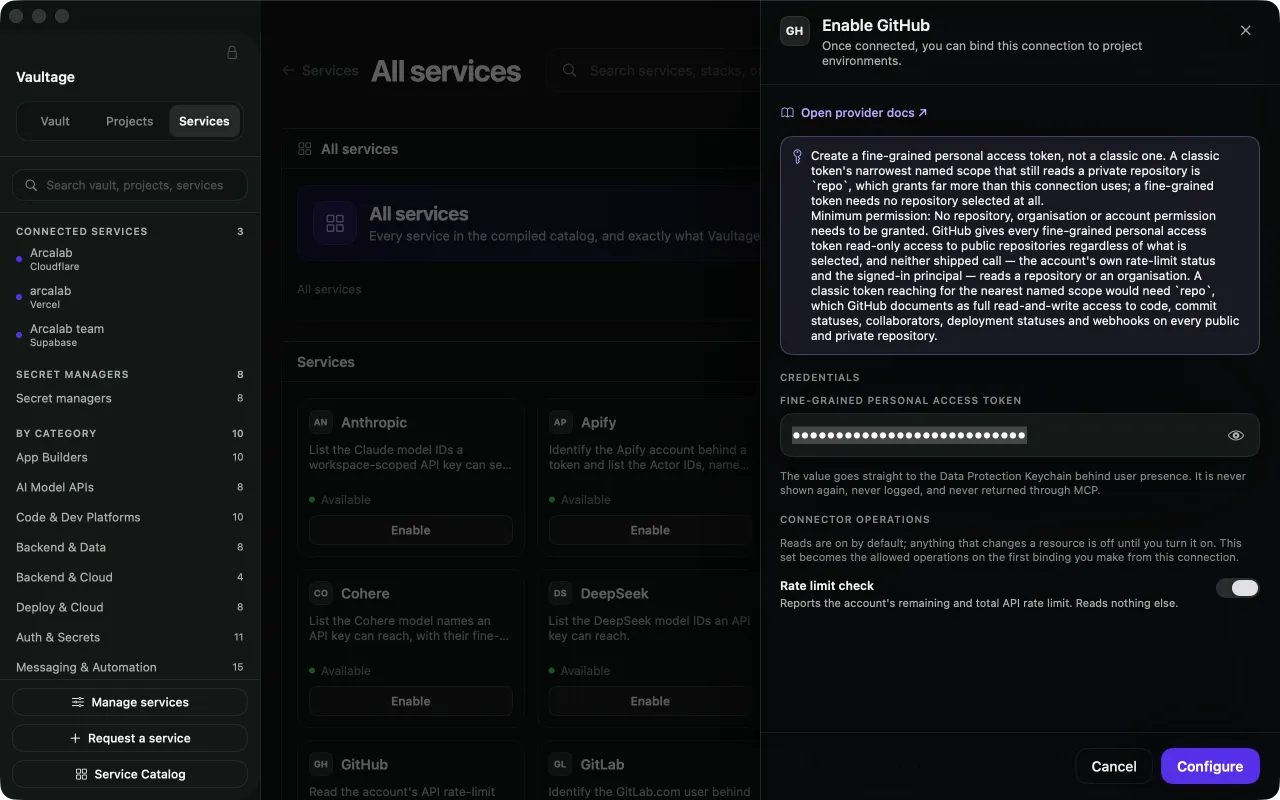Open the arcalab Vercel connection
The width and height of the screenshot is (1280, 800).
pyautogui.click(x=130, y=297)
